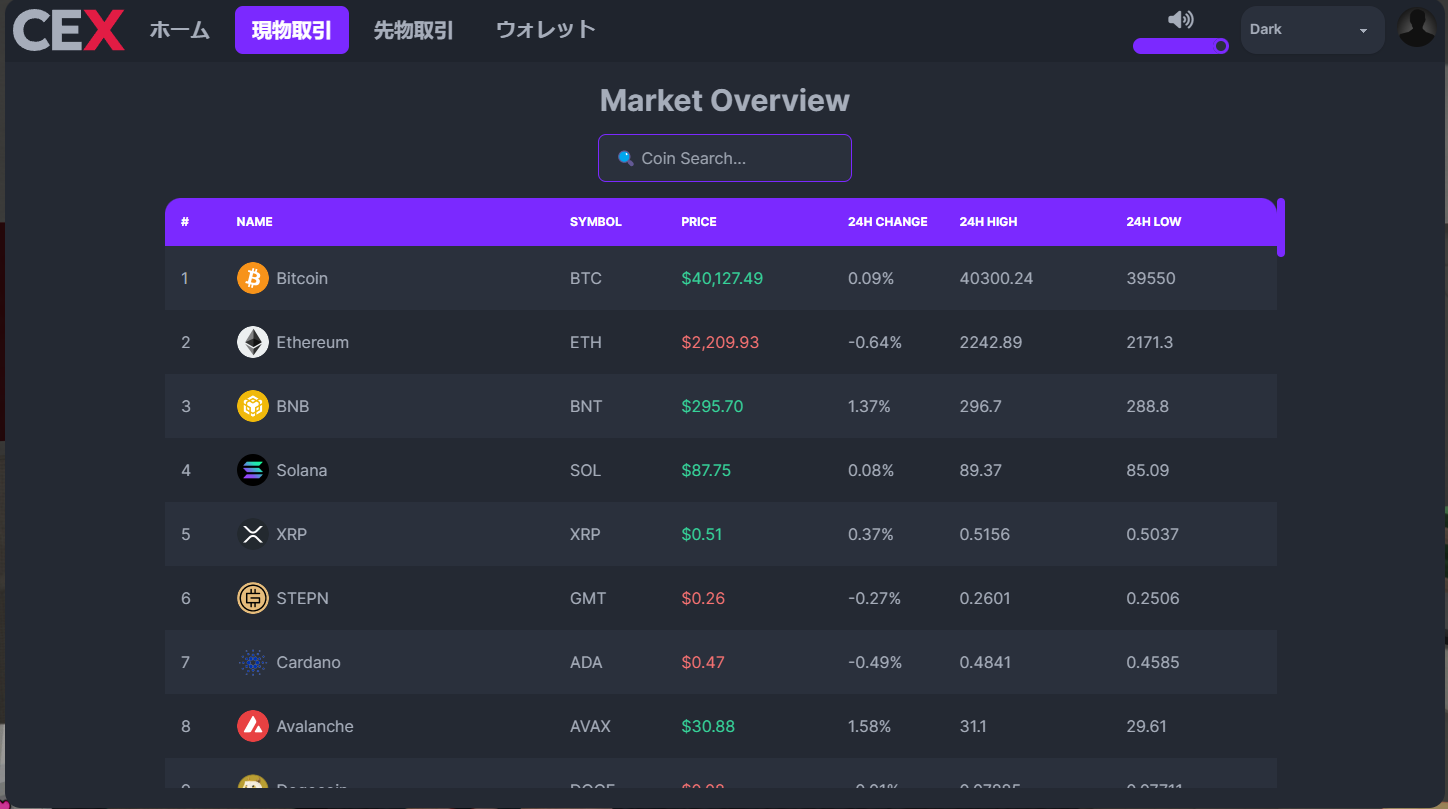The image size is (1448, 809).
Task: Click the GMT symbol cell
Action: tap(588, 598)
